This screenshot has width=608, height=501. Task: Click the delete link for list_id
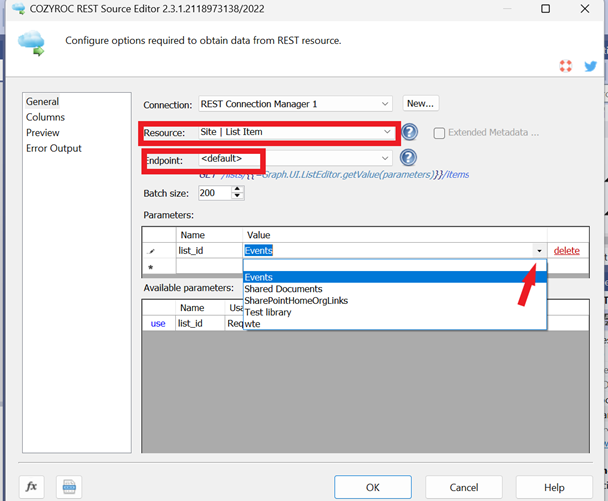(x=566, y=251)
